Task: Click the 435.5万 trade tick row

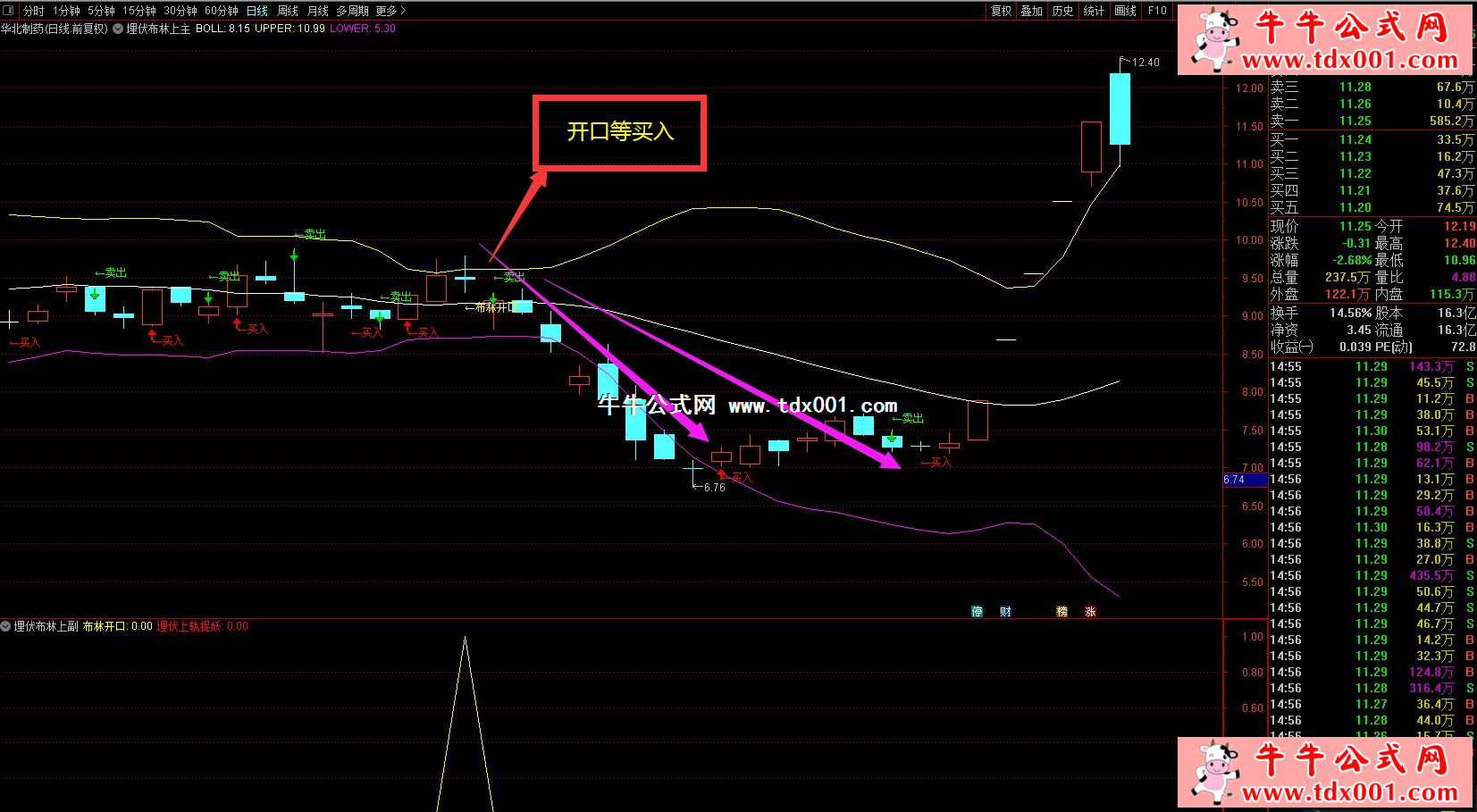Action: coord(1372,575)
